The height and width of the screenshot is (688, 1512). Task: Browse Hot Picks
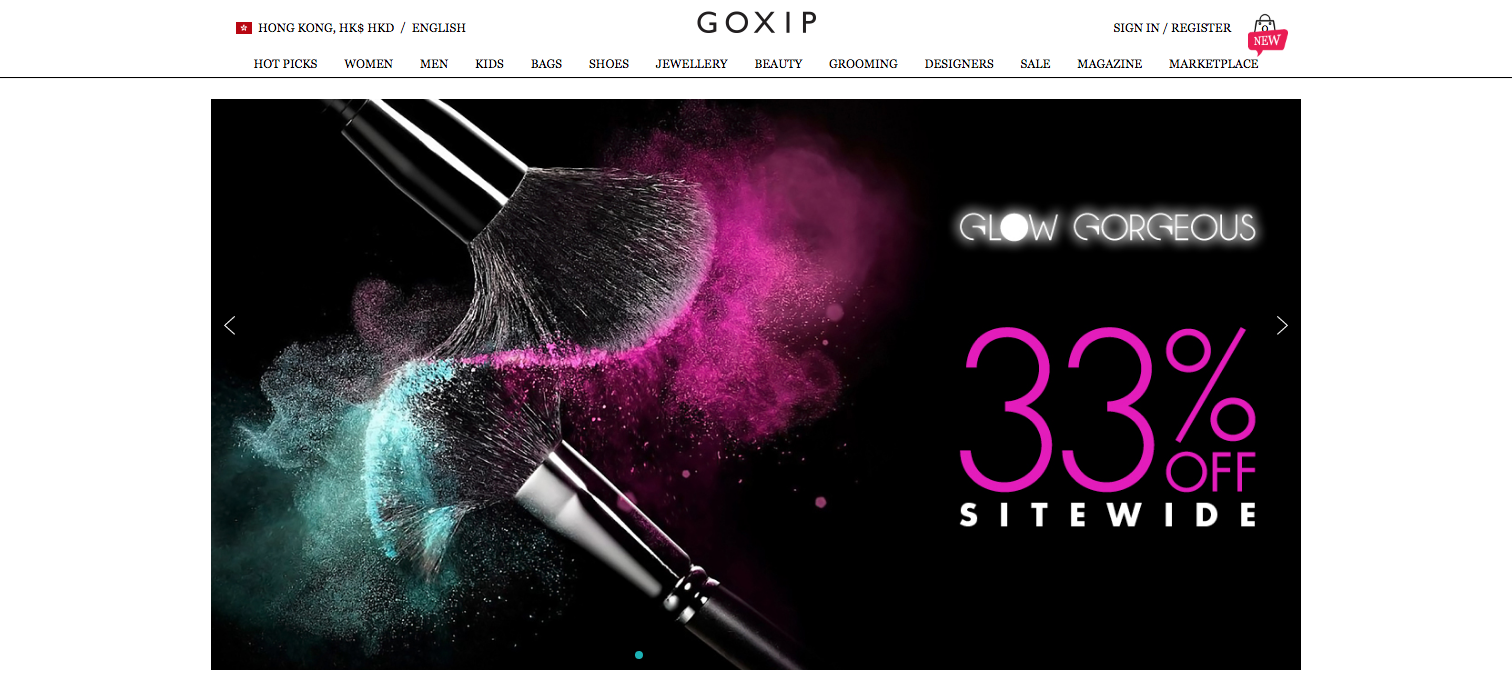(285, 64)
